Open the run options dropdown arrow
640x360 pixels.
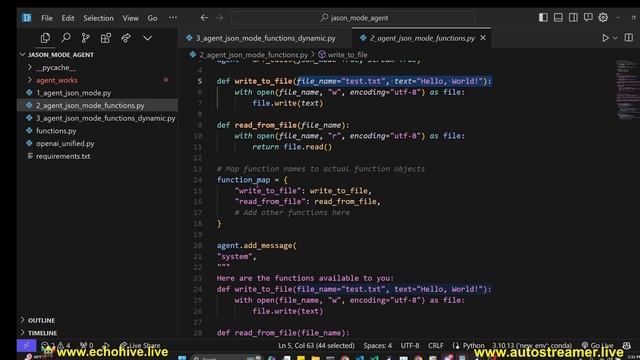(x=615, y=38)
